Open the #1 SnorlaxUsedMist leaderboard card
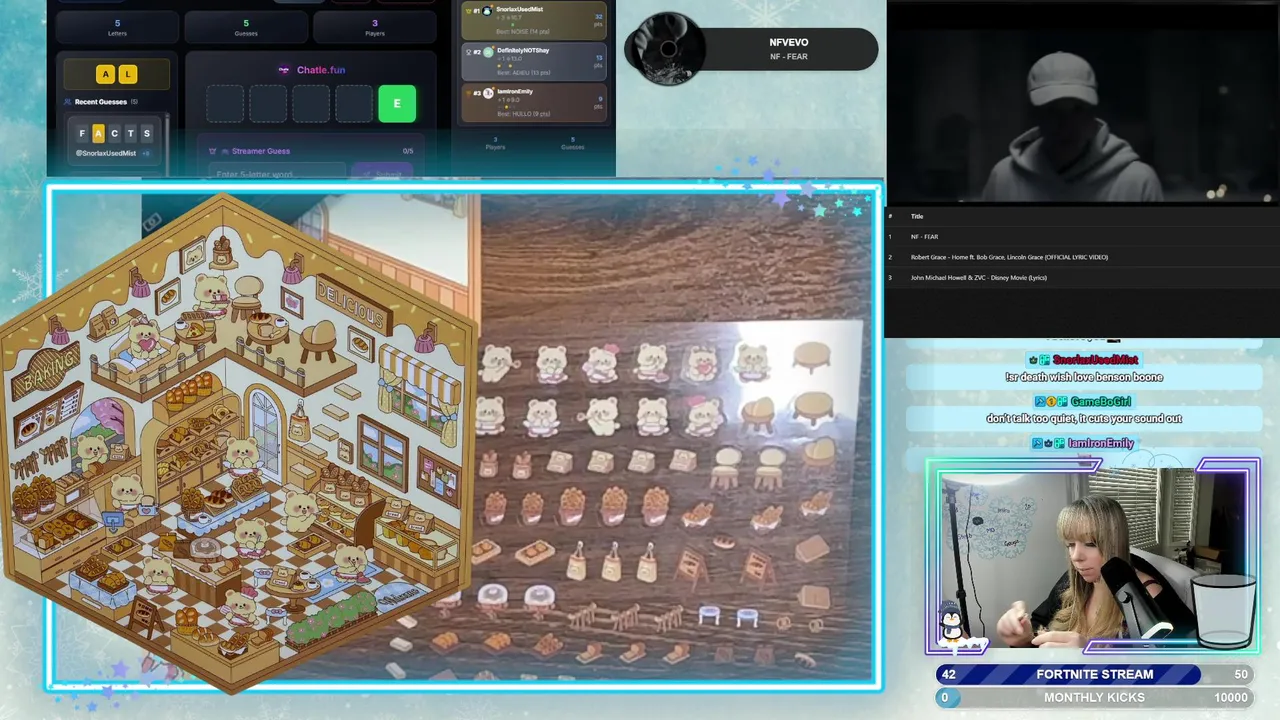Viewport: 1280px width, 720px height. coord(535,19)
